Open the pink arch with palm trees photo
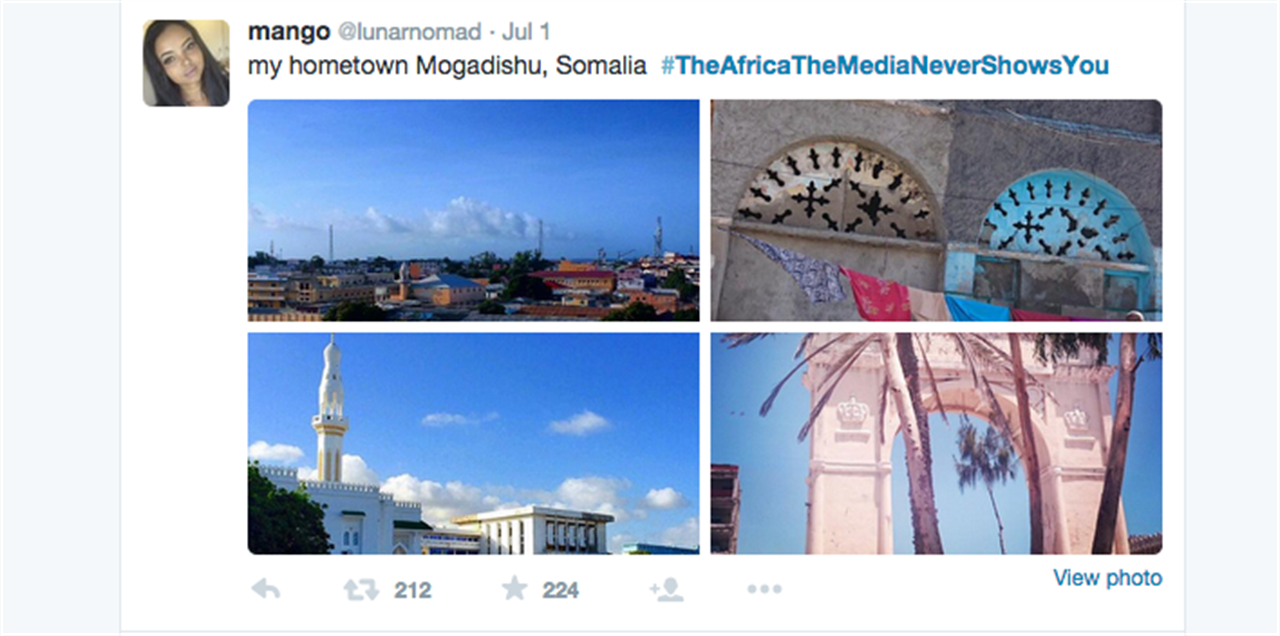This screenshot has height=636, width=1280. pos(936,444)
